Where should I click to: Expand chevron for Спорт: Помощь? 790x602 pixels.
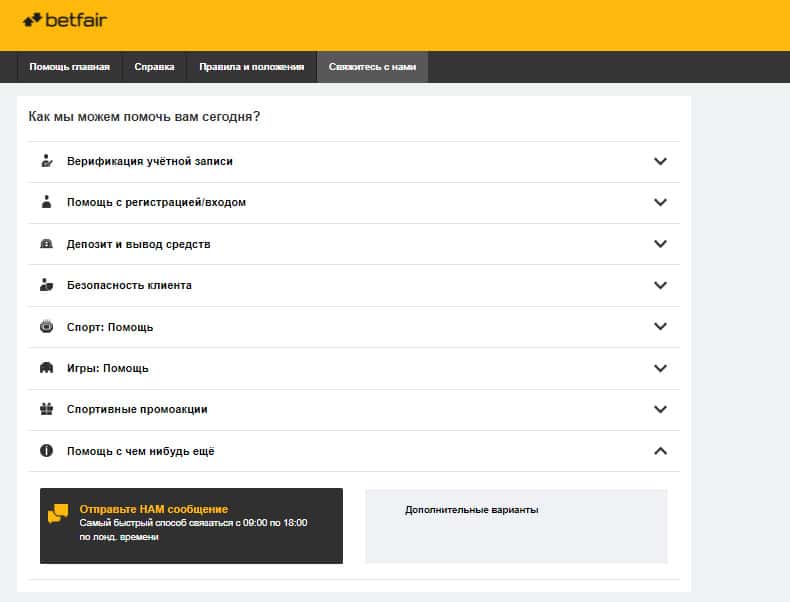point(660,326)
